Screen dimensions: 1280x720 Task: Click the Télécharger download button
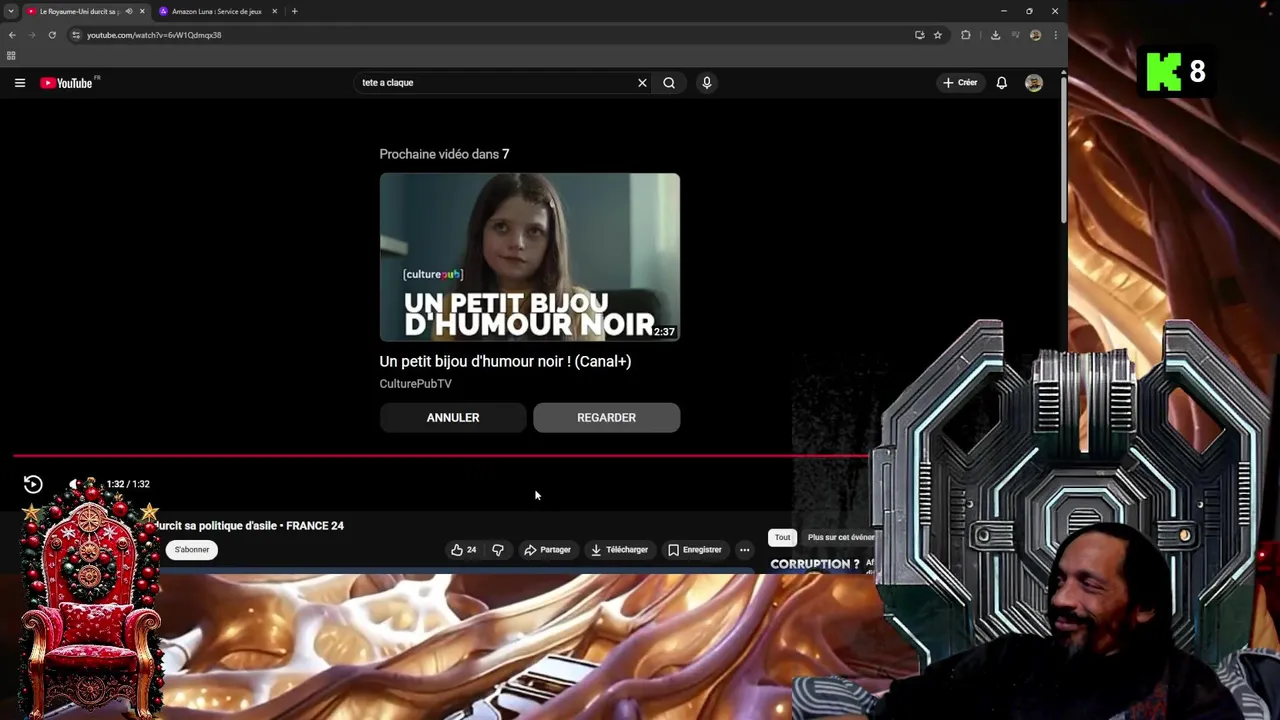tap(619, 550)
